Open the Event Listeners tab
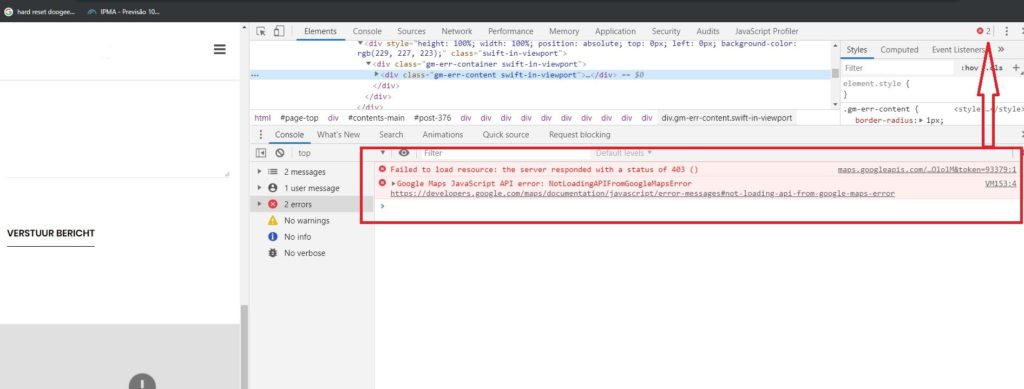Image resolution: width=1024 pixels, height=389 pixels. [x=958, y=50]
